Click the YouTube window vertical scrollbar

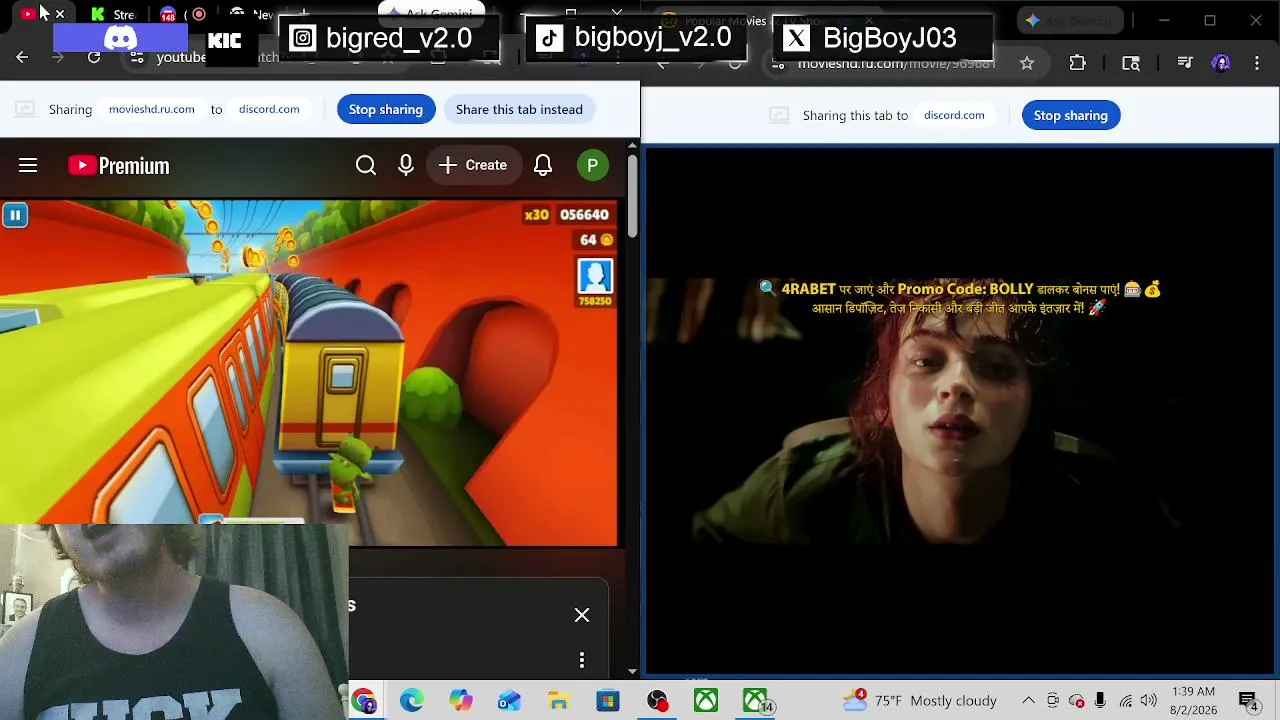[632, 195]
